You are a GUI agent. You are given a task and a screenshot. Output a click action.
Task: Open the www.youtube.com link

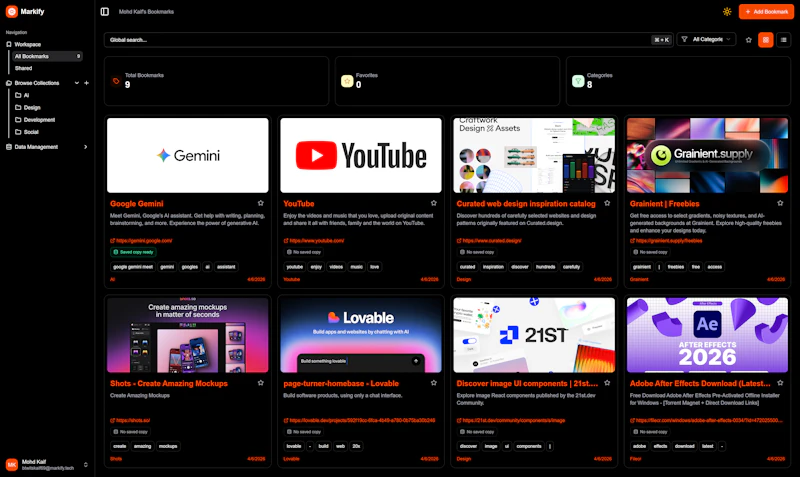(314, 241)
